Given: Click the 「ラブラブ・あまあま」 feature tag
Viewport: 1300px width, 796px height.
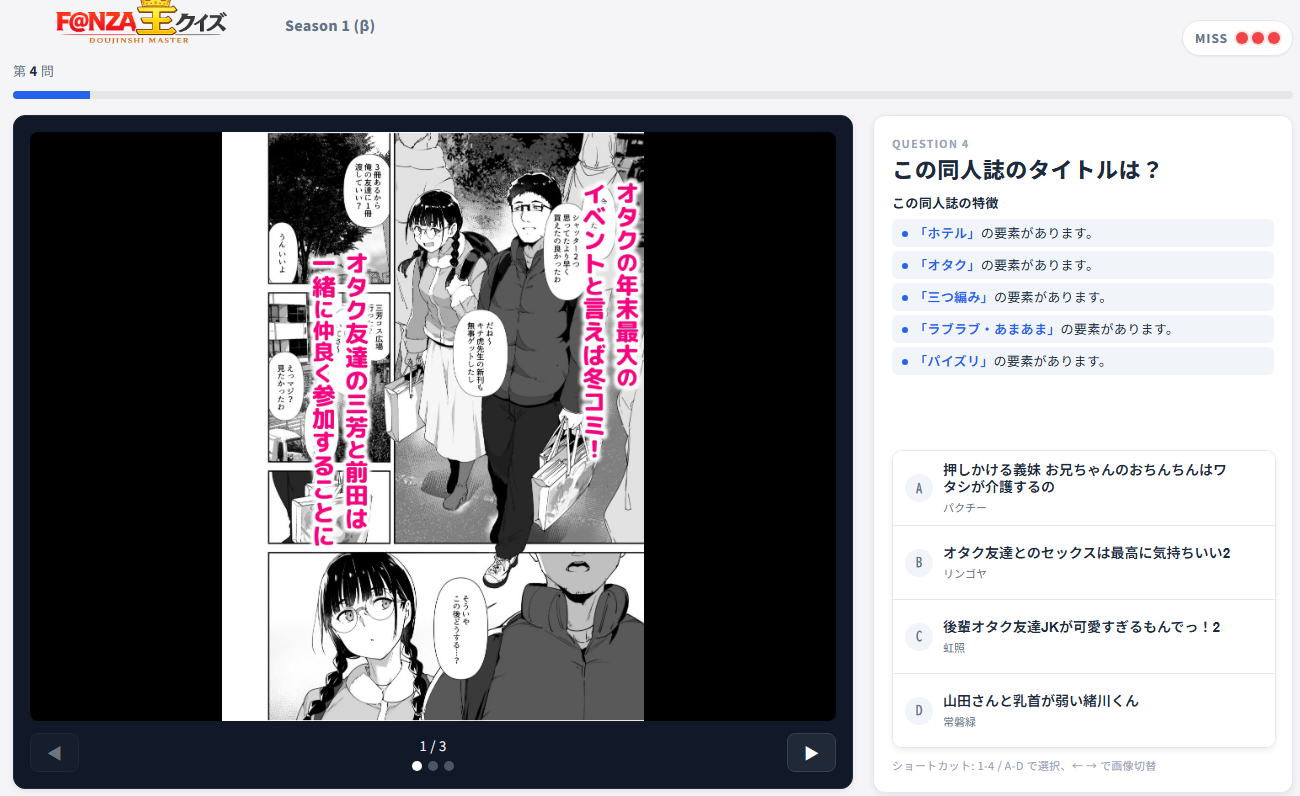Looking at the screenshot, I should (x=1083, y=329).
